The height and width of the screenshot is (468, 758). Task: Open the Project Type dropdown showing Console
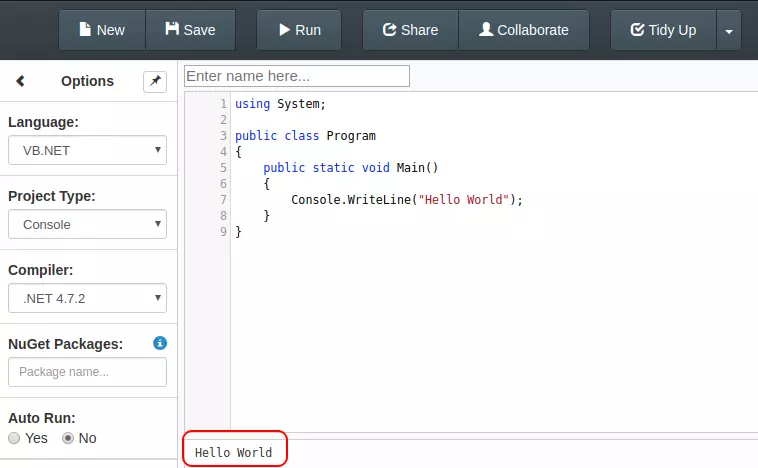87,224
